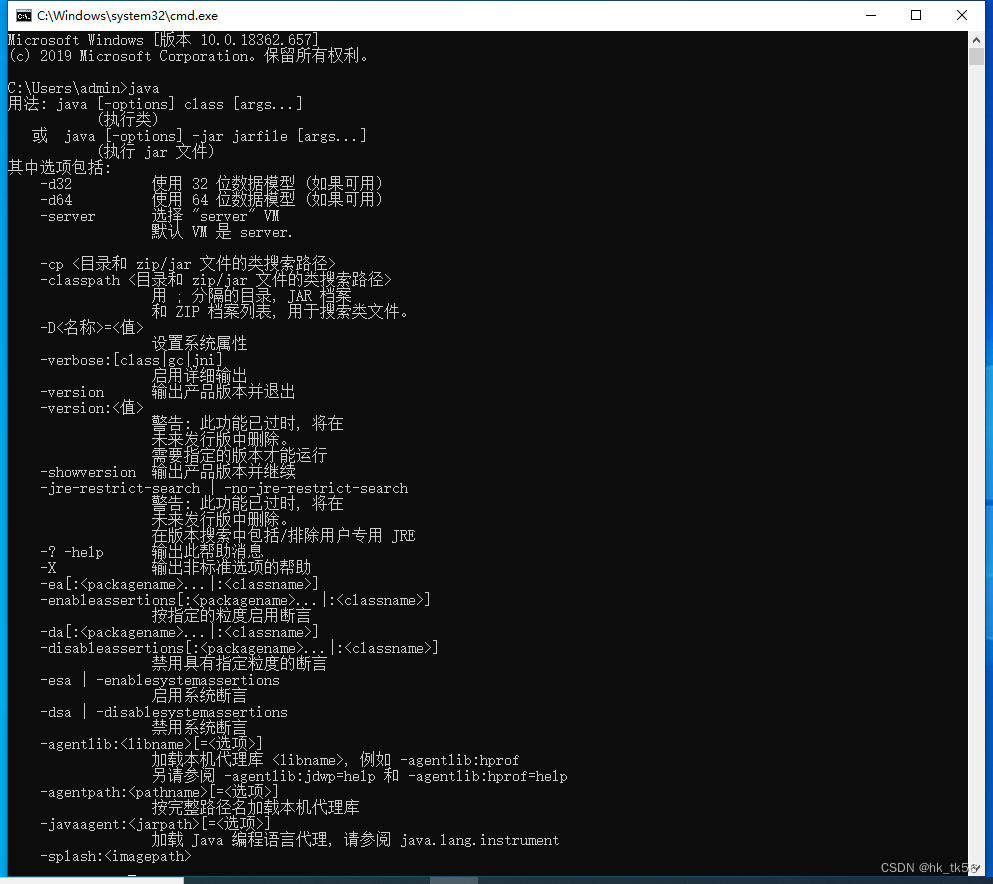Click the window title C:\Windows\system32\cmd.exe
Screen dimensions: 993x884
click(x=127, y=16)
